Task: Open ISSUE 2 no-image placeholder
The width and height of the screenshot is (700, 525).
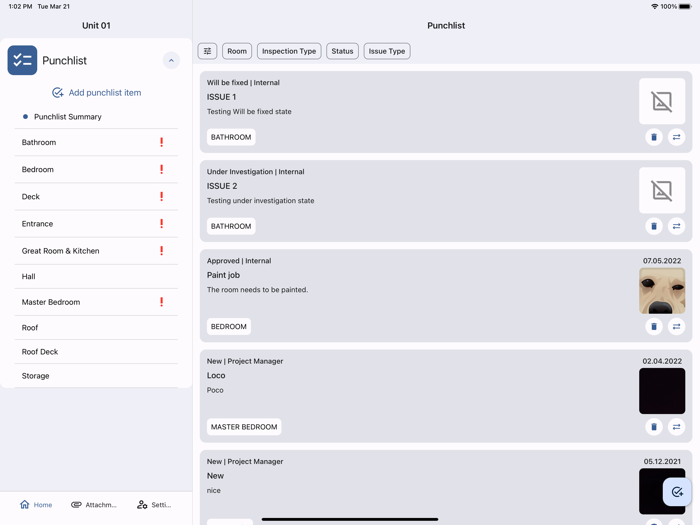Action: click(662, 191)
